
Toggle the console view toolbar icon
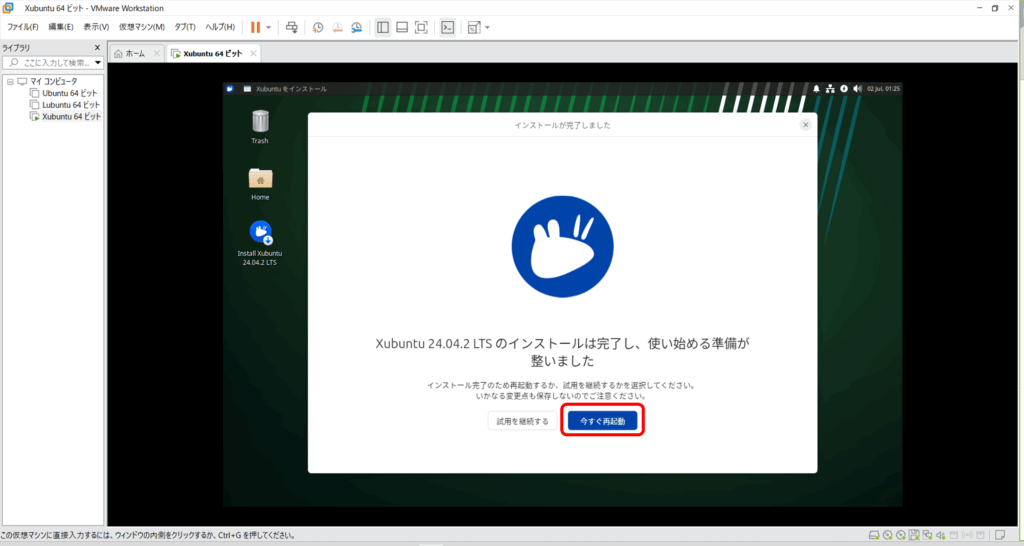point(448,27)
